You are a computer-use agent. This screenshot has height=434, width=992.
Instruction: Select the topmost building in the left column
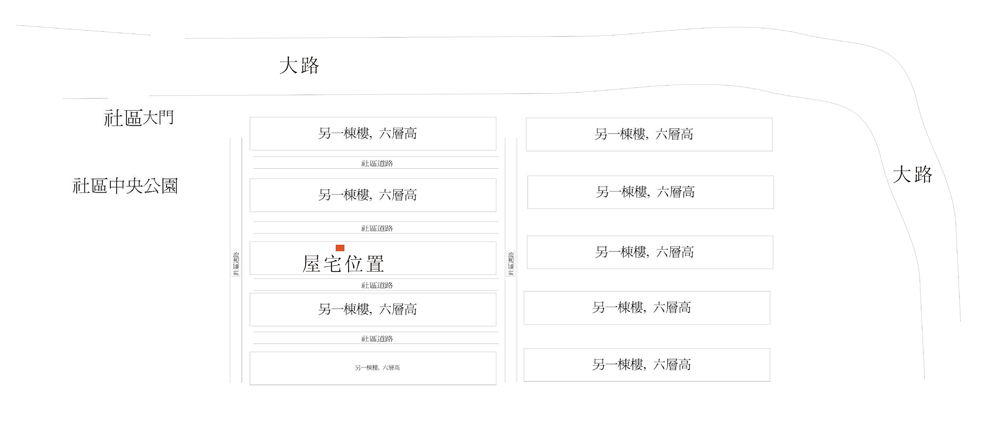click(372, 134)
